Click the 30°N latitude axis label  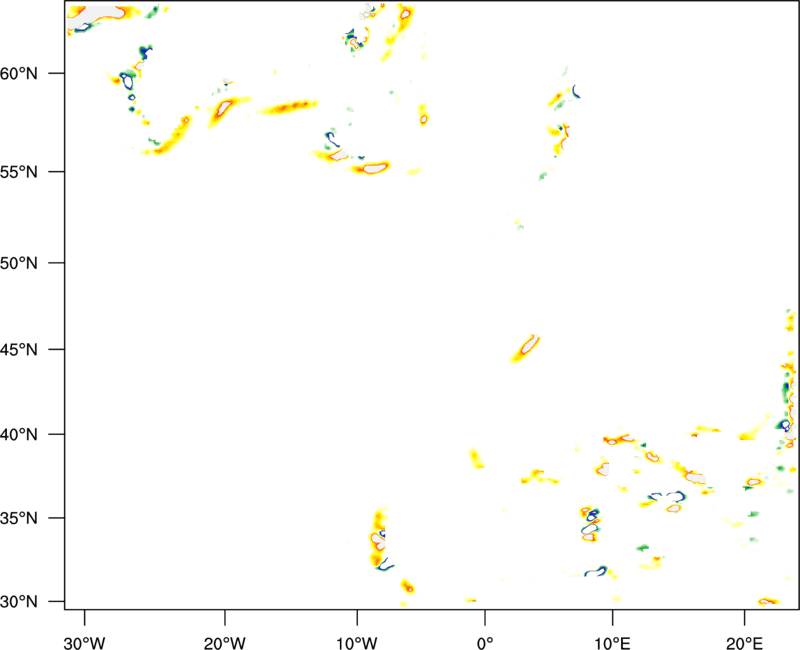(x=19, y=602)
